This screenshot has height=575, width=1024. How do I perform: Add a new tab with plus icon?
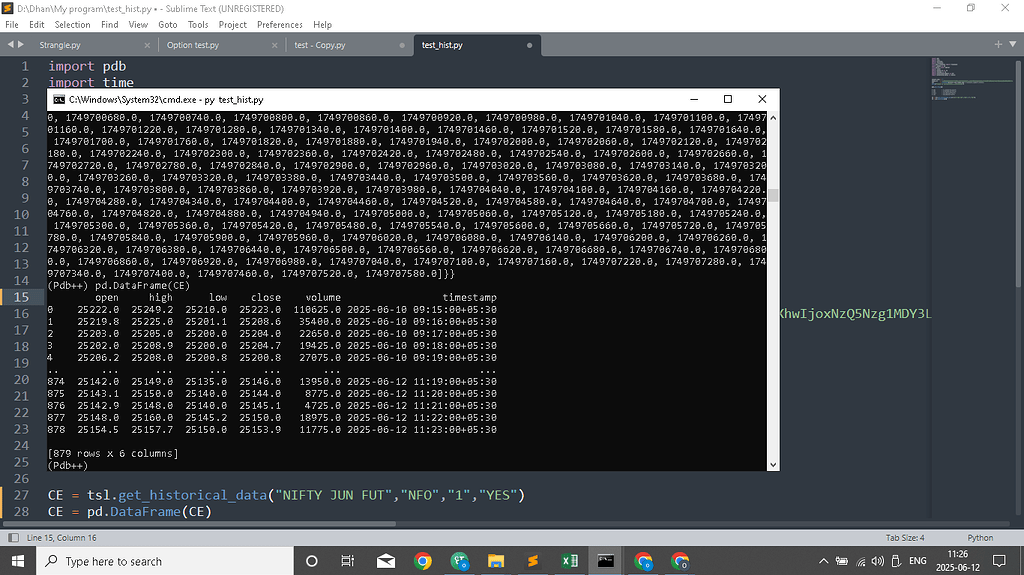[x=998, y=44]
